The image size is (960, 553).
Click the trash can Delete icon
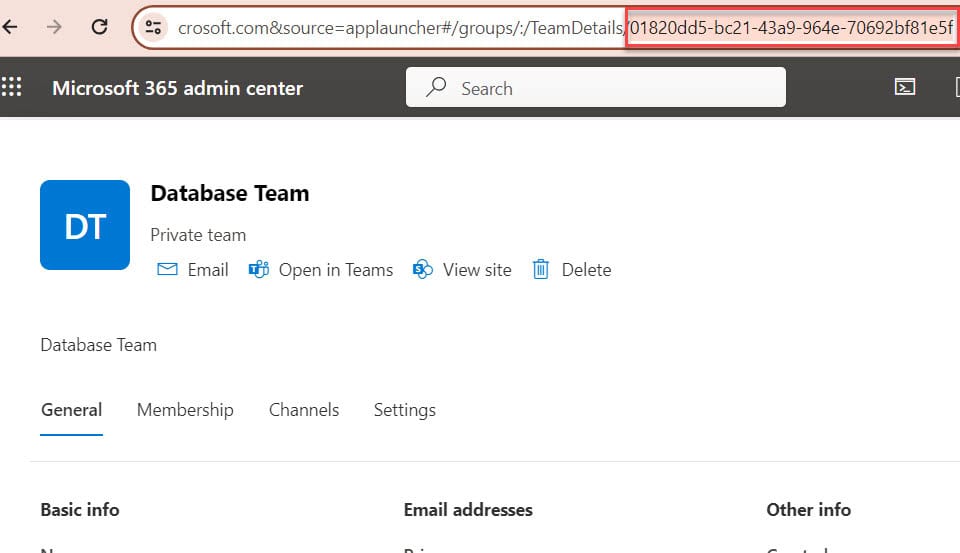tap(541, 269)
